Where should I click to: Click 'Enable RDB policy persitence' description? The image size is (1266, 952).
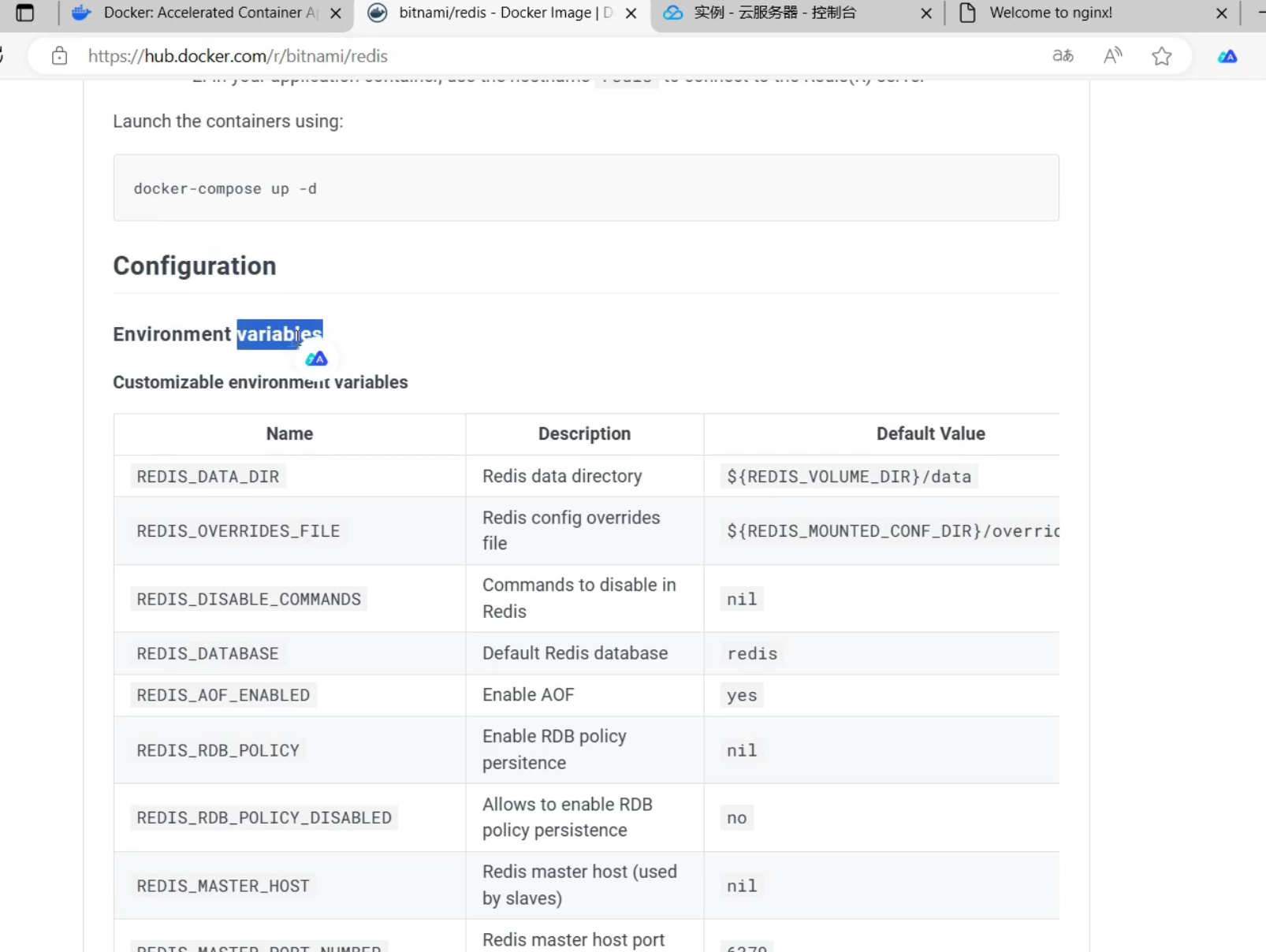coord(554,749)
